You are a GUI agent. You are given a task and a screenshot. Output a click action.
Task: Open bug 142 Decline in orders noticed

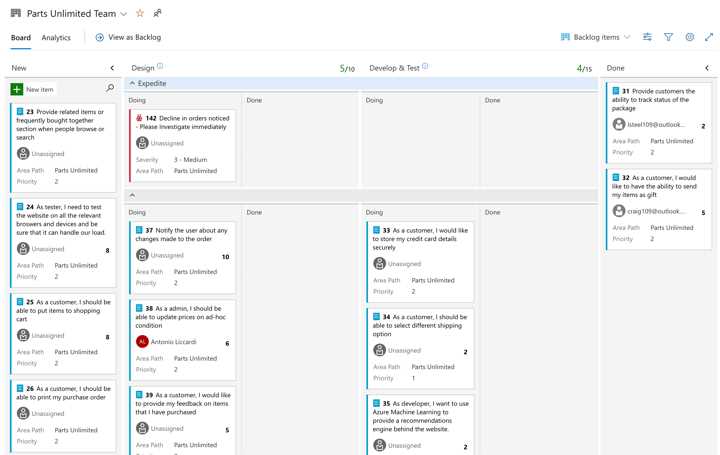click(x=183, y=122)
